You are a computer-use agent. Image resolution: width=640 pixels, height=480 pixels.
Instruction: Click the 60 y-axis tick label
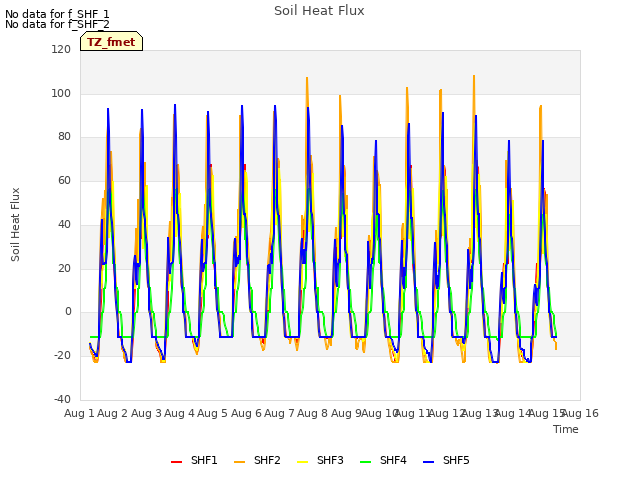coord(64,180)
